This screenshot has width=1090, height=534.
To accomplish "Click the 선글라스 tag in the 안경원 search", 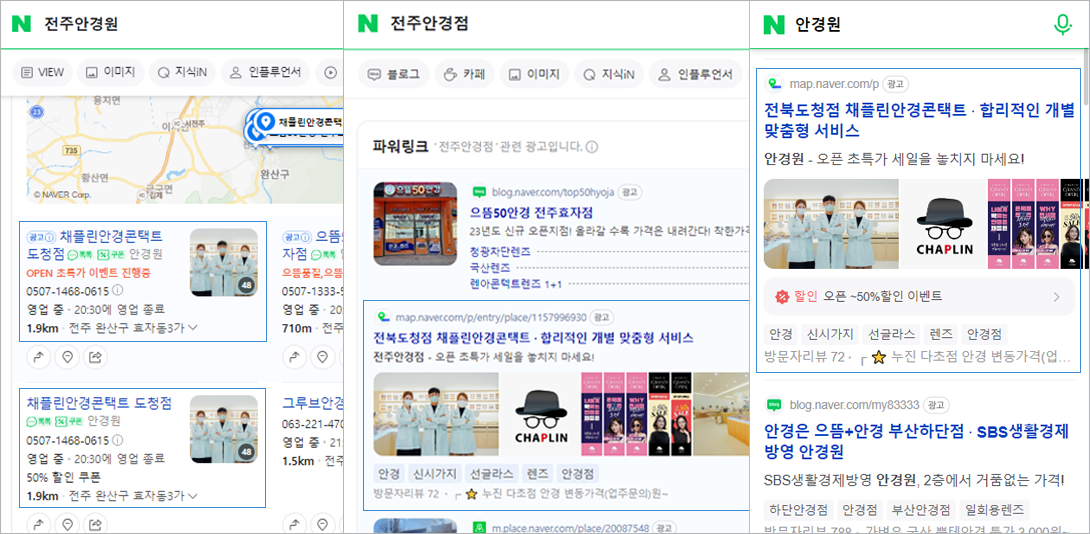I will pyautogui.click(x=893, y=334).
